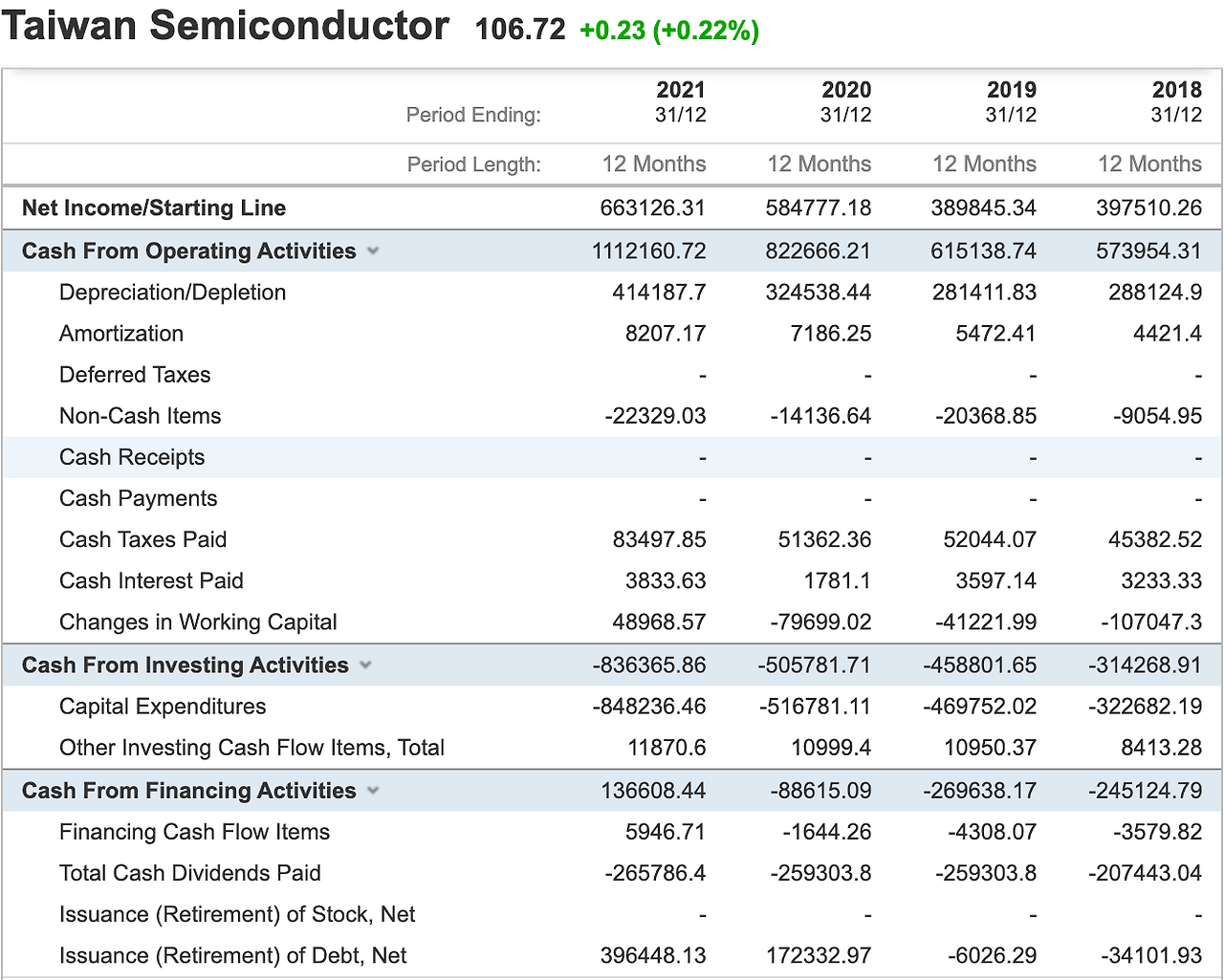Screen dimensions: 1224x980
Task: Select depreciation value 324538.44
Action: click(x=819, y=293)
